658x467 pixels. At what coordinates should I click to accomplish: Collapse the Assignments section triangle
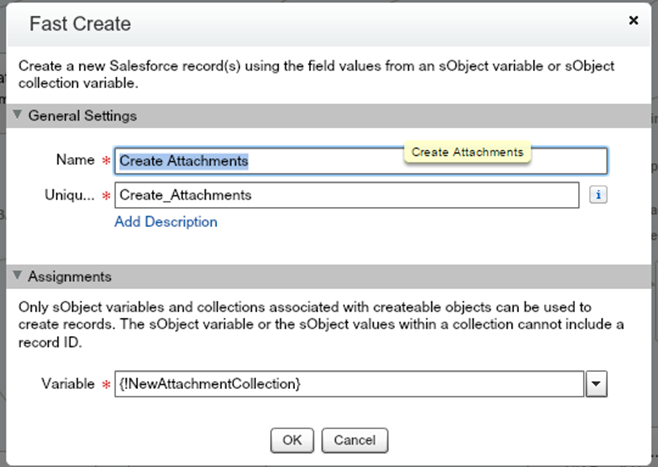point(17,276)
